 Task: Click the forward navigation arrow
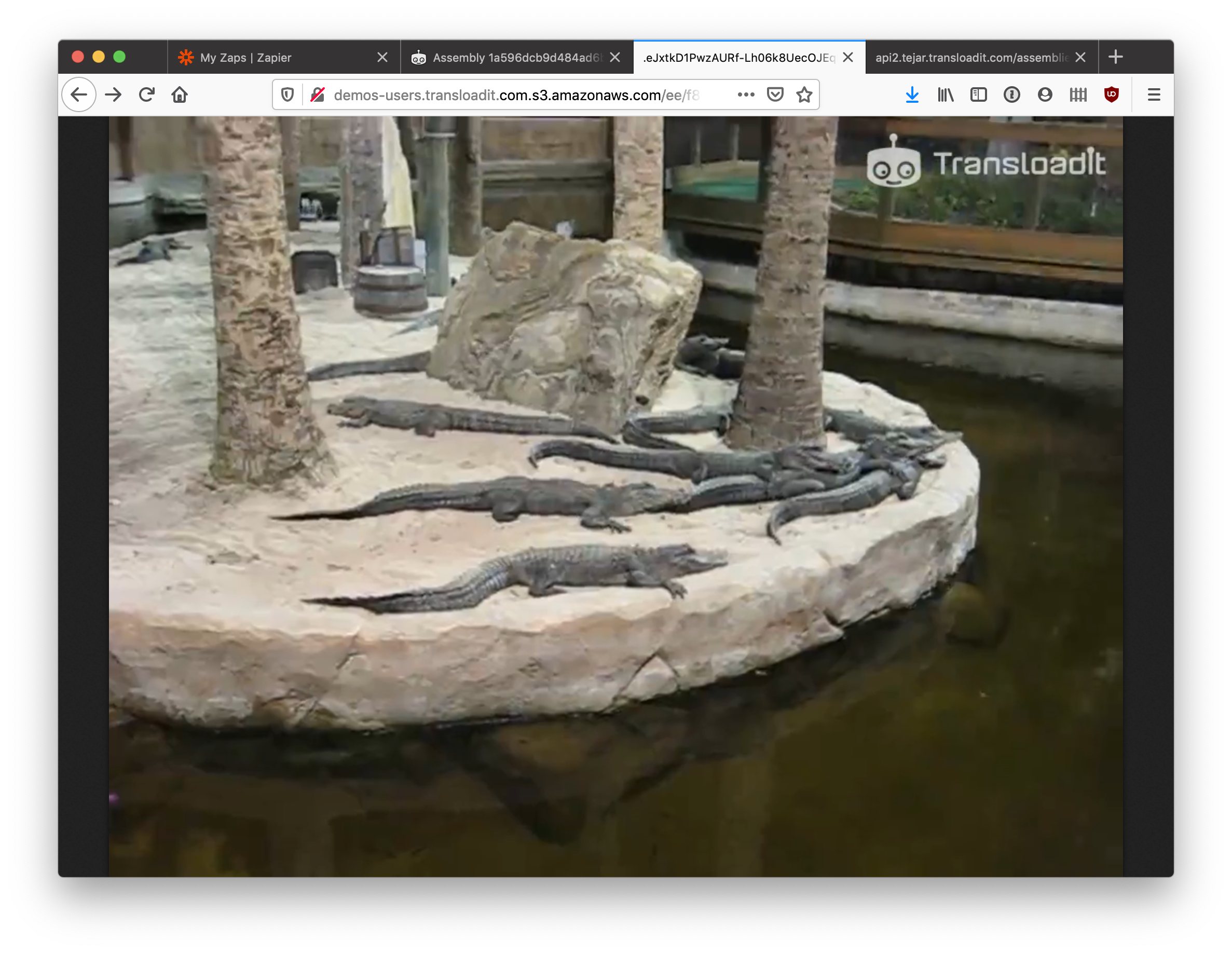coord(113,95)
